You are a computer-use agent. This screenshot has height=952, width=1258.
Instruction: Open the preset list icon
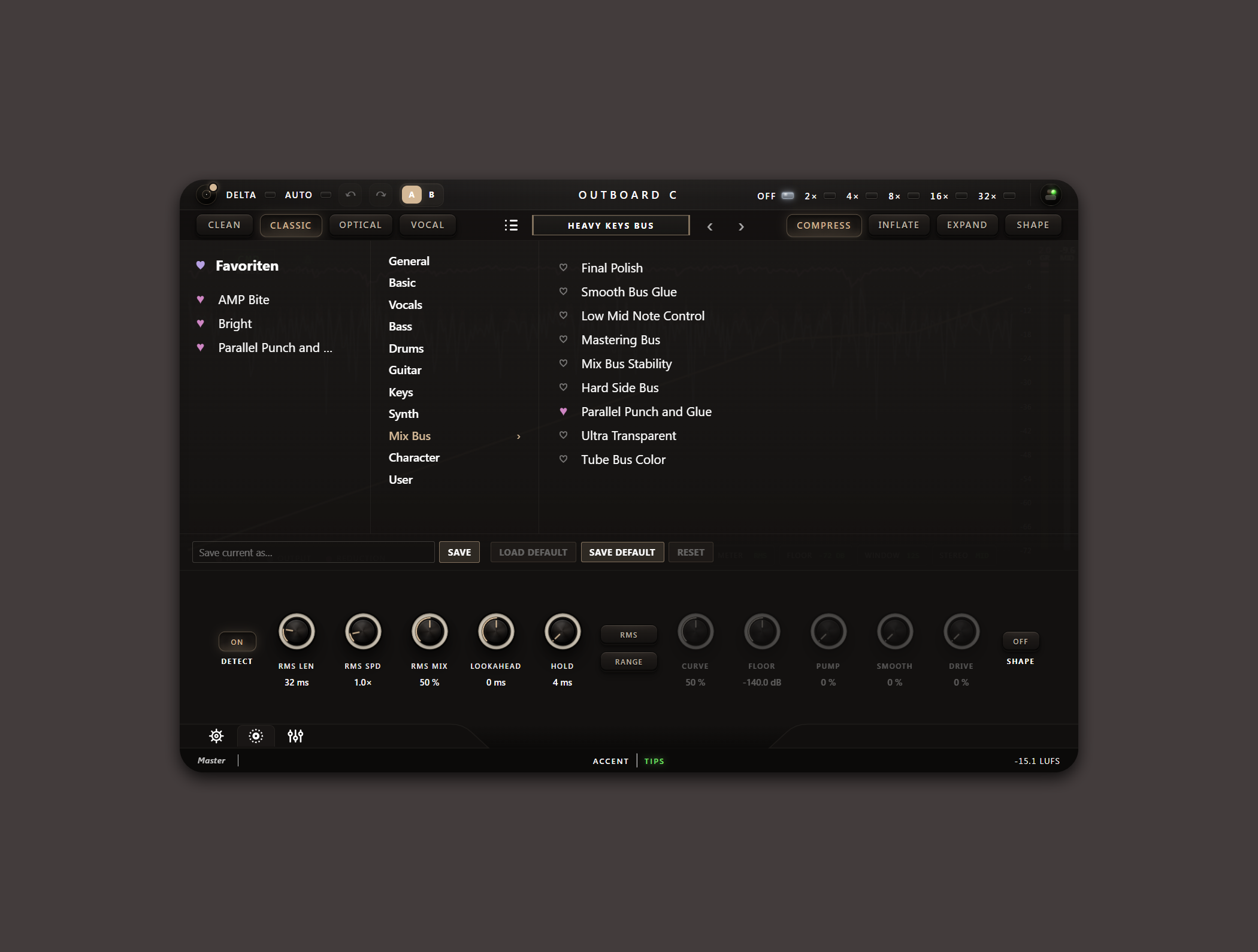(511, 225)
